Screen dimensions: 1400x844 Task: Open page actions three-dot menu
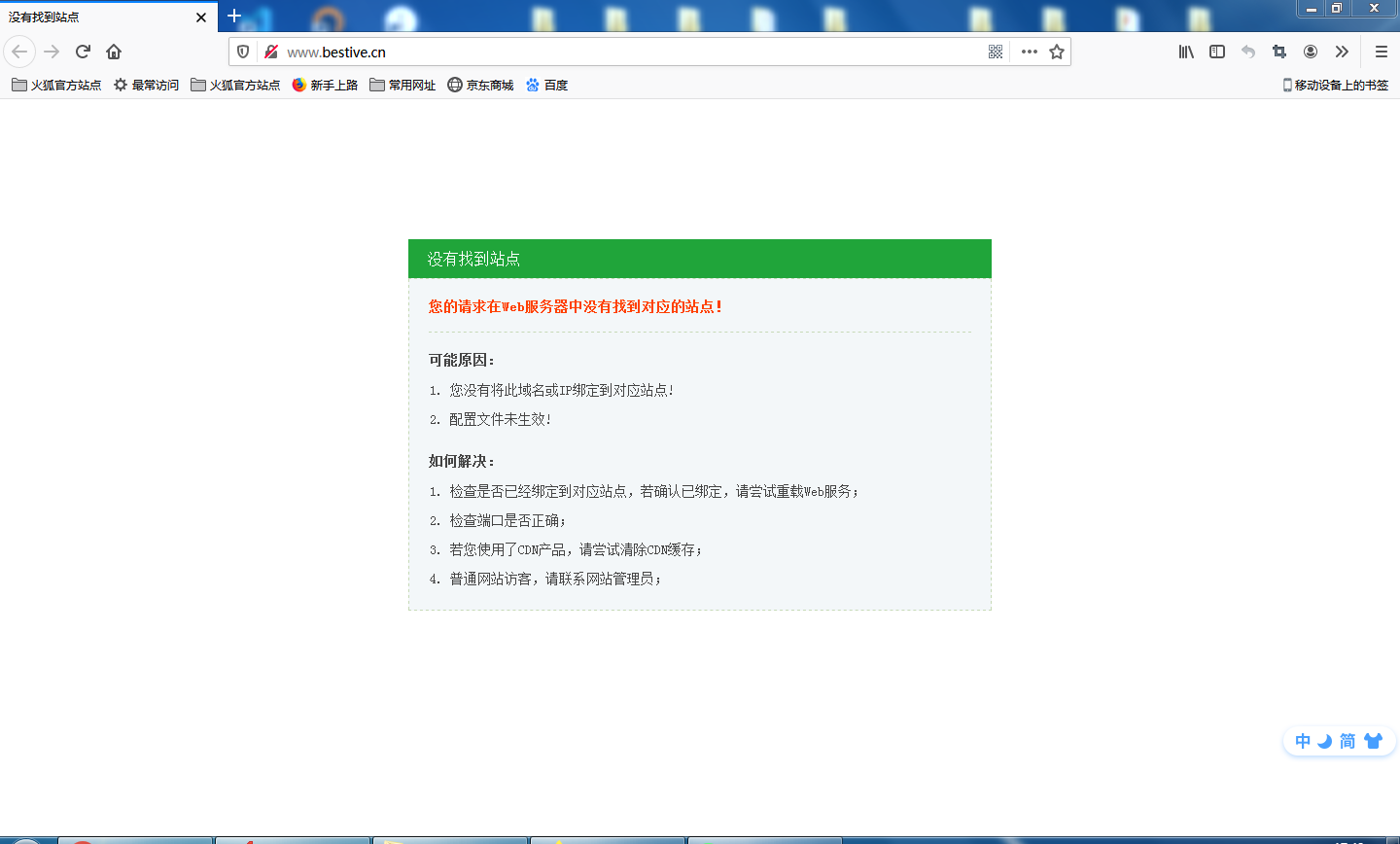(1030, 52)
